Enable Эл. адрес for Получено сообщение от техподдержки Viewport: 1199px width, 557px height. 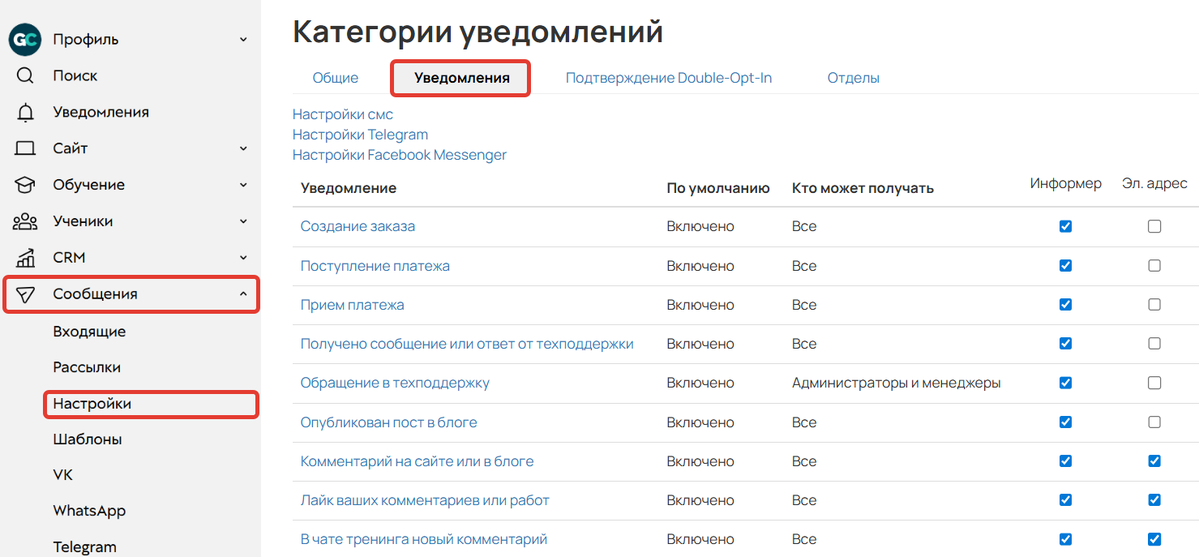1155,344
